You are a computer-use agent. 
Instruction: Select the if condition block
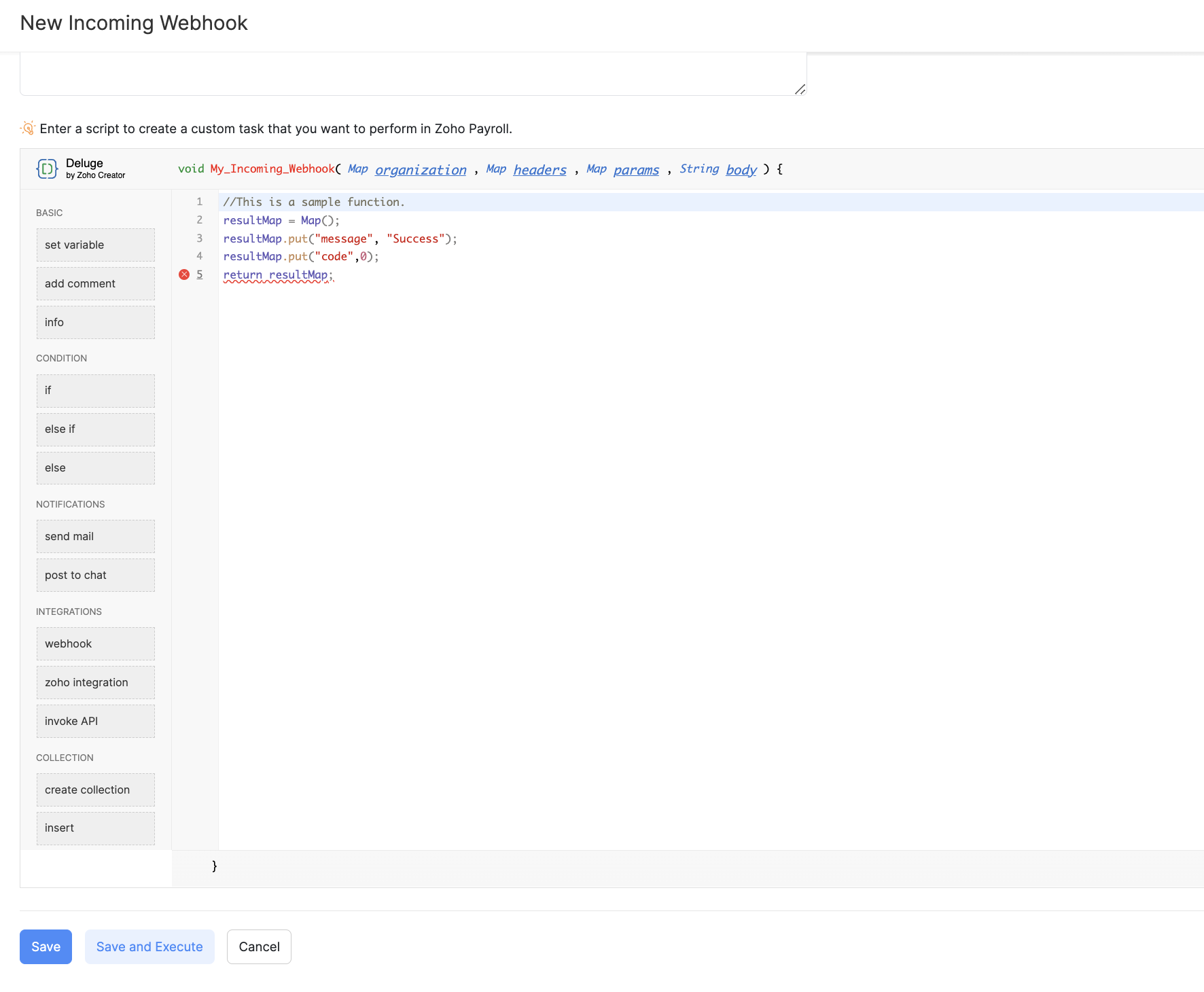click(x=96, y=391)
